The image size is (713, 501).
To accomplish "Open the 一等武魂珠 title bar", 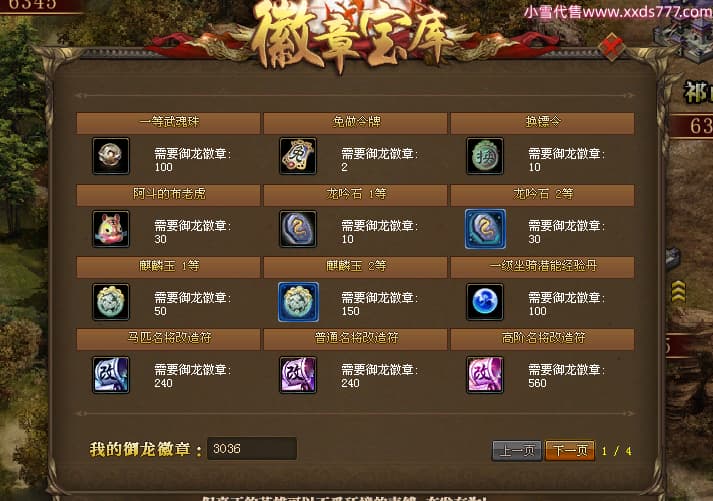I will [168, 123].
